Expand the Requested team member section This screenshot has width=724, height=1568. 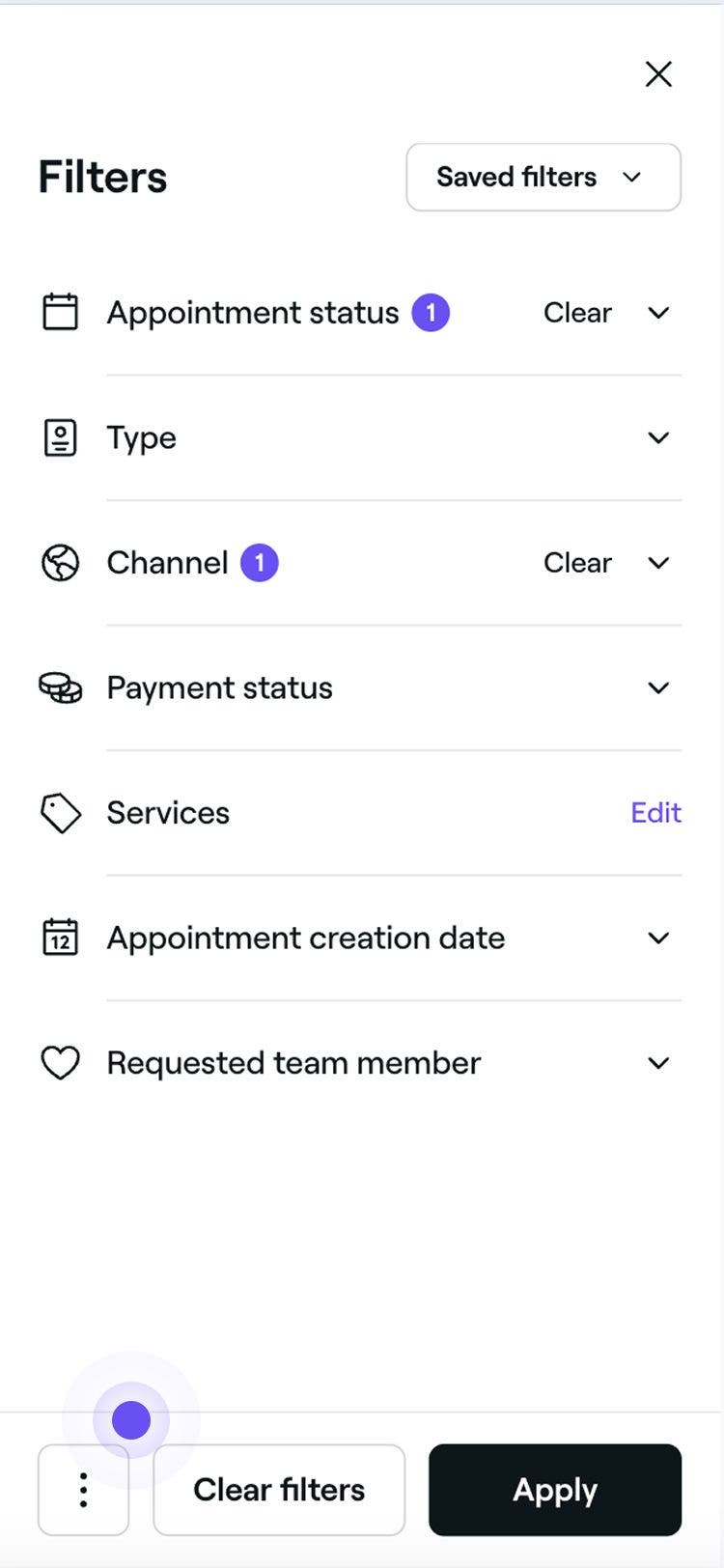[x=658, y=1063]
